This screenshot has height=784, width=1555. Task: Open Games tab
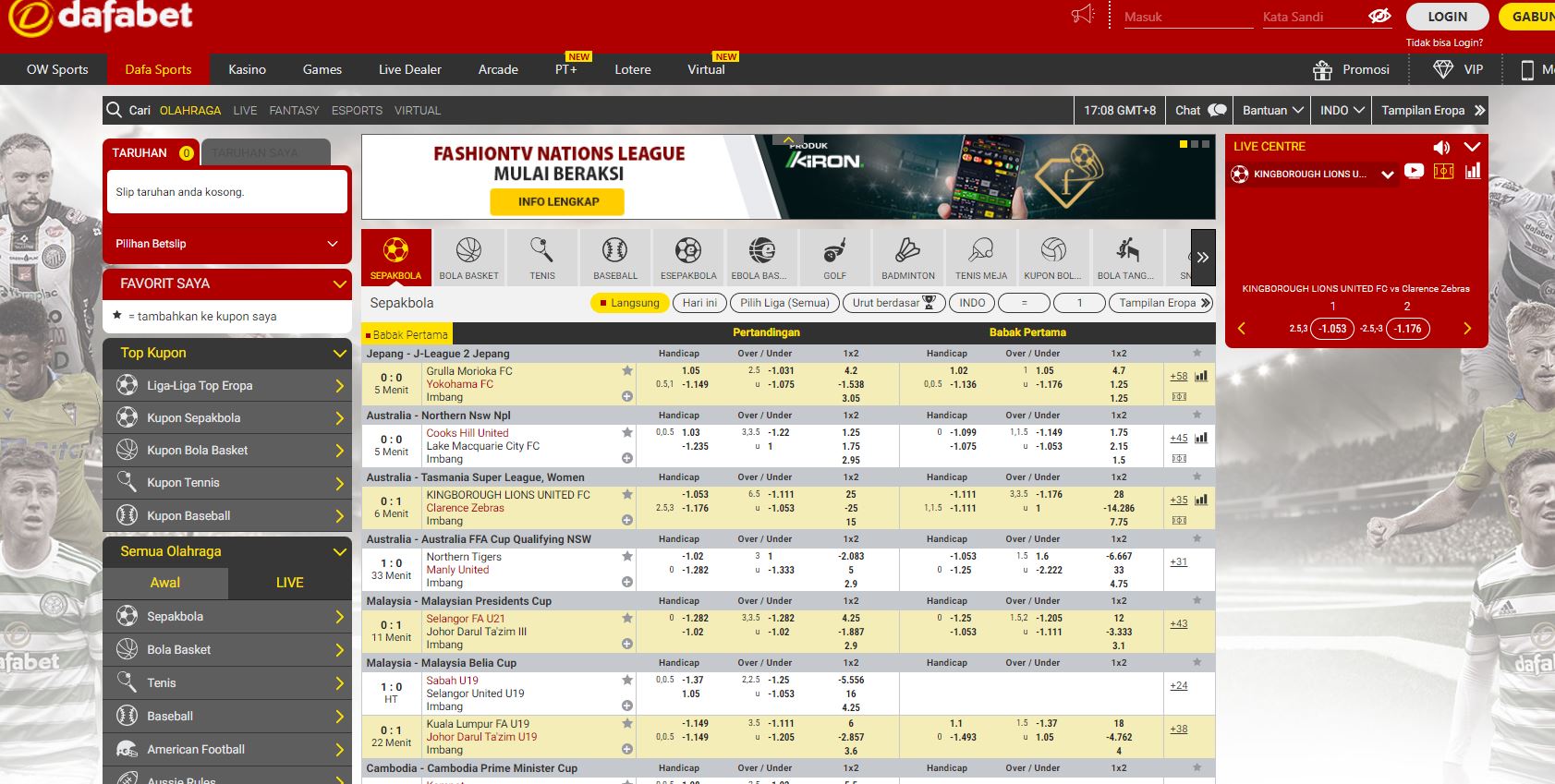[x=322, y=69]
